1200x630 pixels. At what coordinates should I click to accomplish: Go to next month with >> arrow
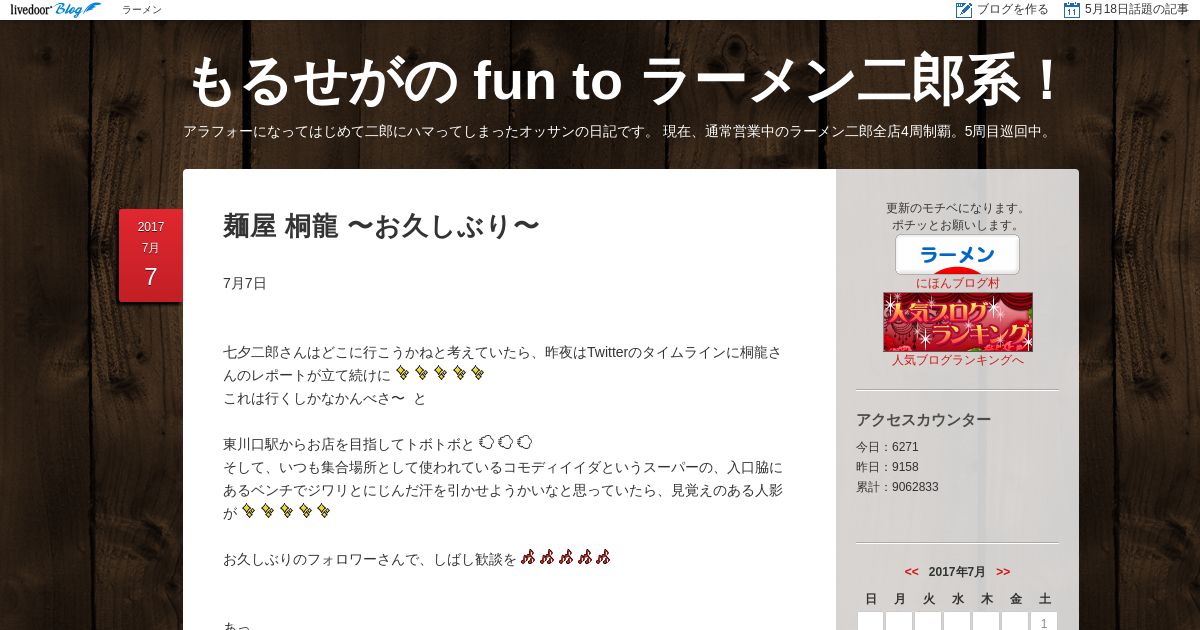(x=1003, y=572)
